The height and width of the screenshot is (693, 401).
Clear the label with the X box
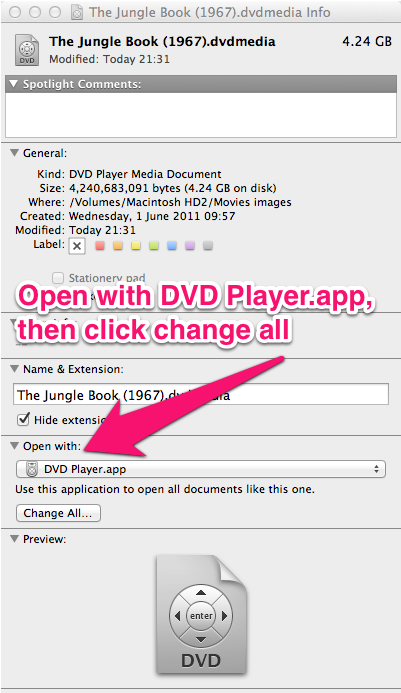77,246
